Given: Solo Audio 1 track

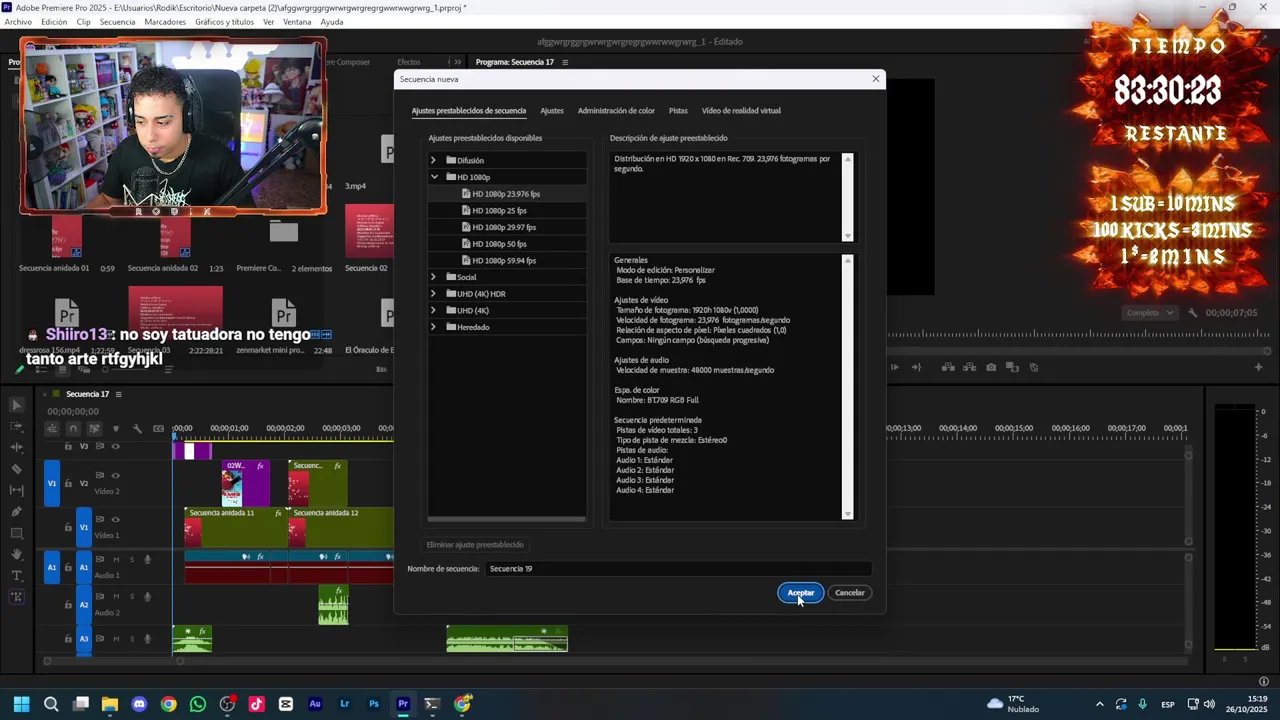Looking at the screenshot, I should tap(131, 559).
